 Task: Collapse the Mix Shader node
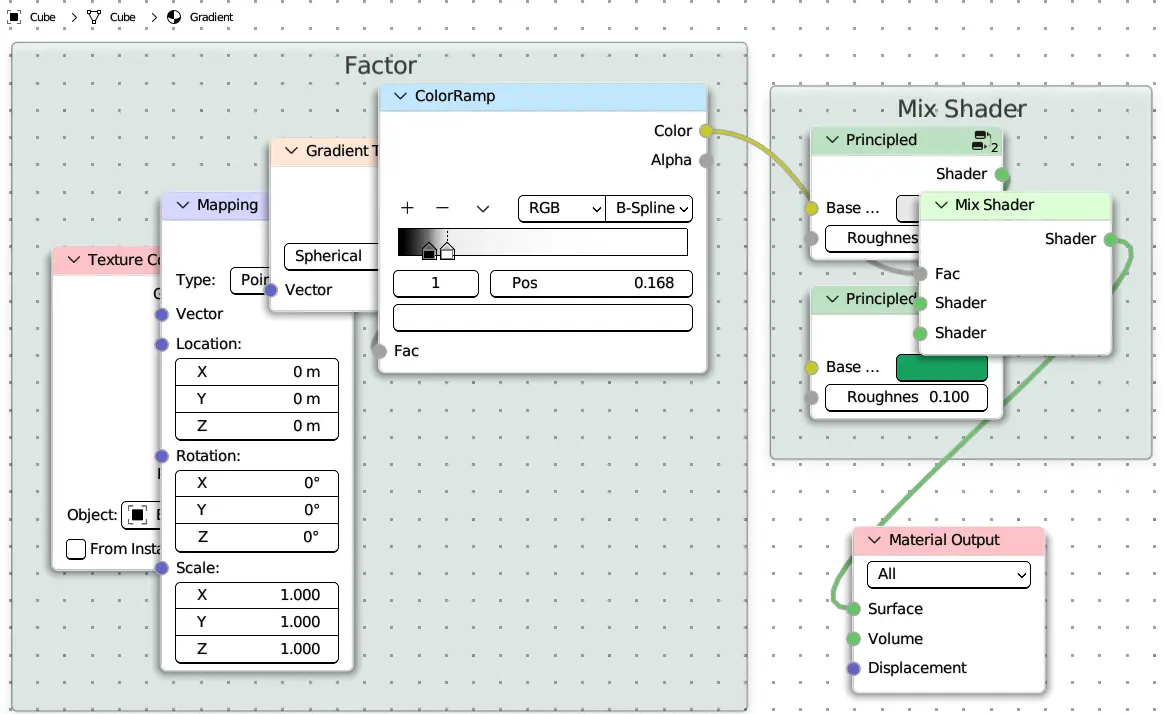(x=941, y=205)
